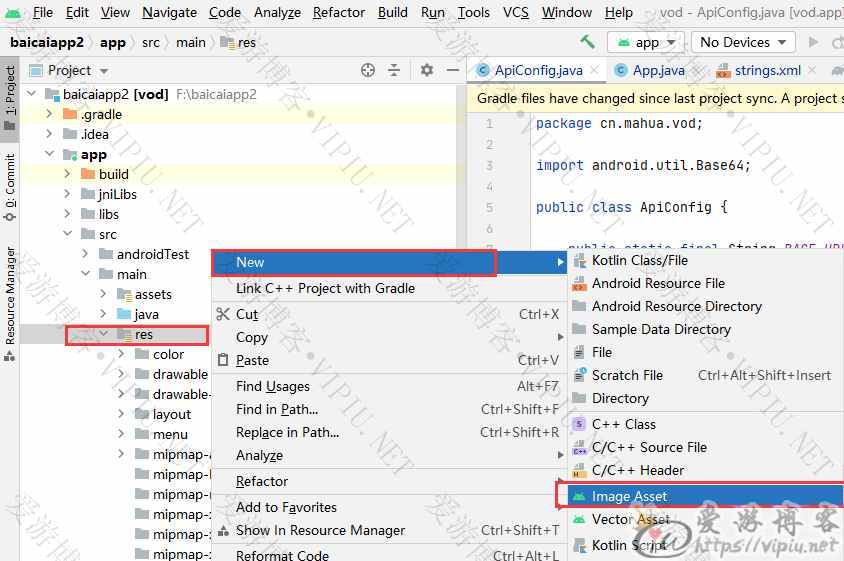Choose Scratch File in New submenu

tap(705, 375)
